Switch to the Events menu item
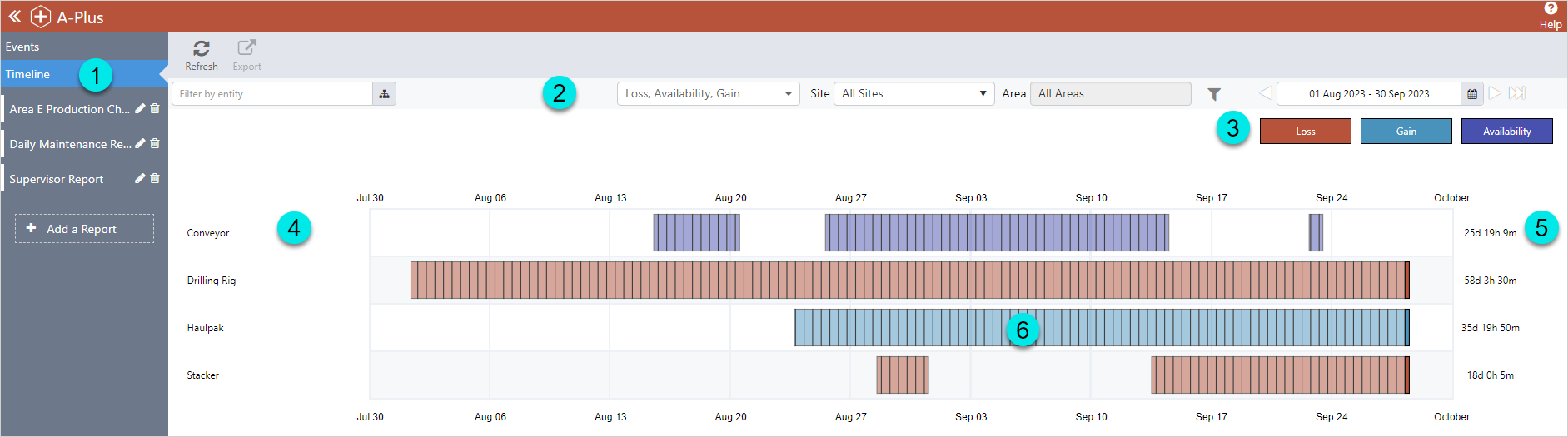 (22, 47)
